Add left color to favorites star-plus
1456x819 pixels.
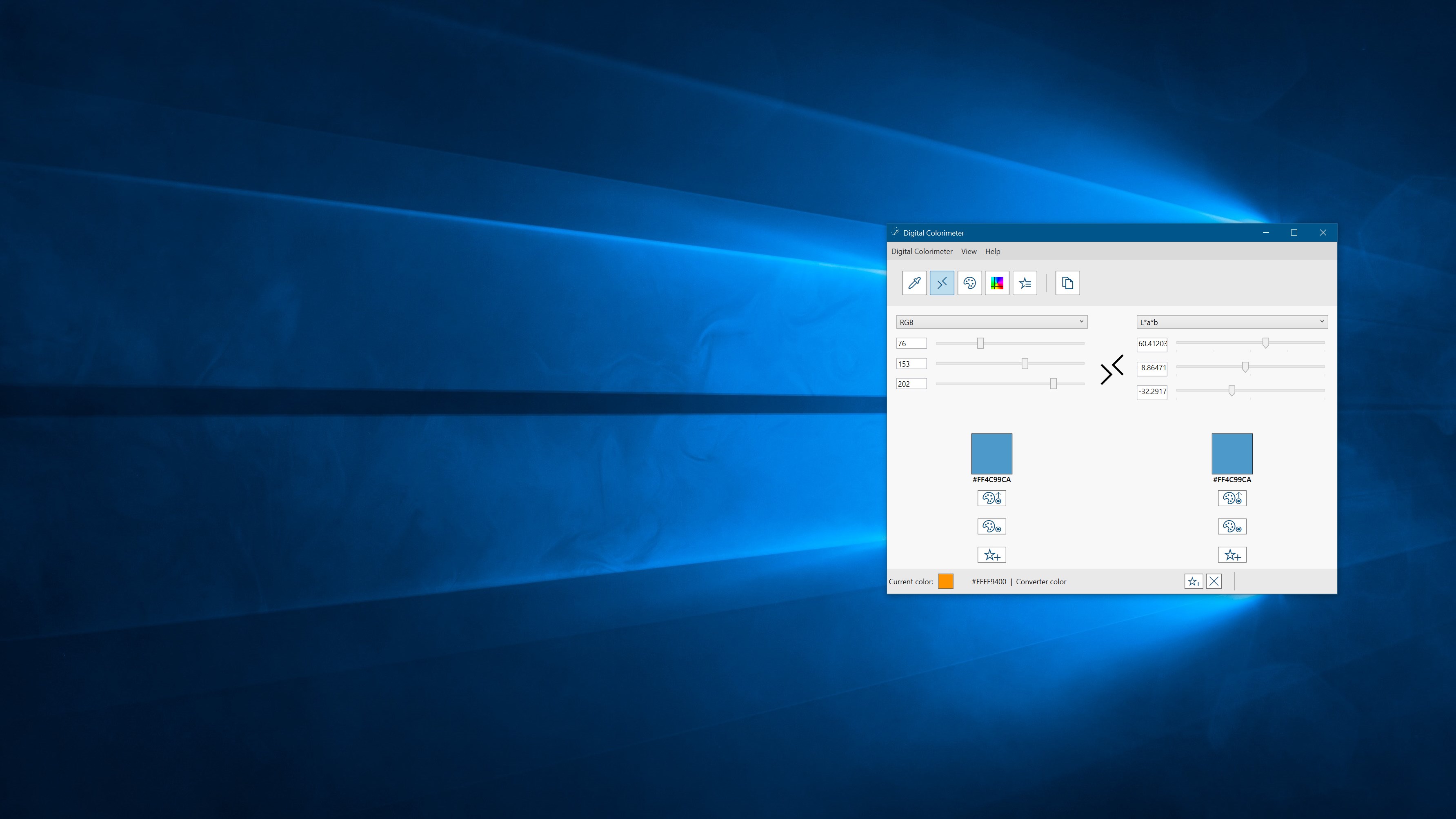click(x=991, y=555)
